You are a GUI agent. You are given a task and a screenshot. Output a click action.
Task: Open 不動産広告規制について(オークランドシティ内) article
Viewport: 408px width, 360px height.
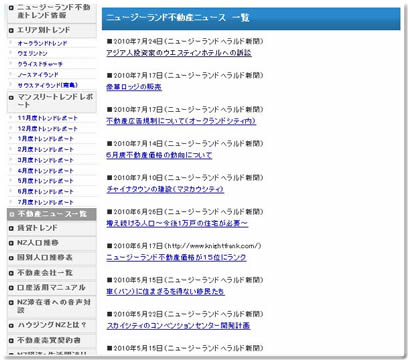[x=181, y=121]
